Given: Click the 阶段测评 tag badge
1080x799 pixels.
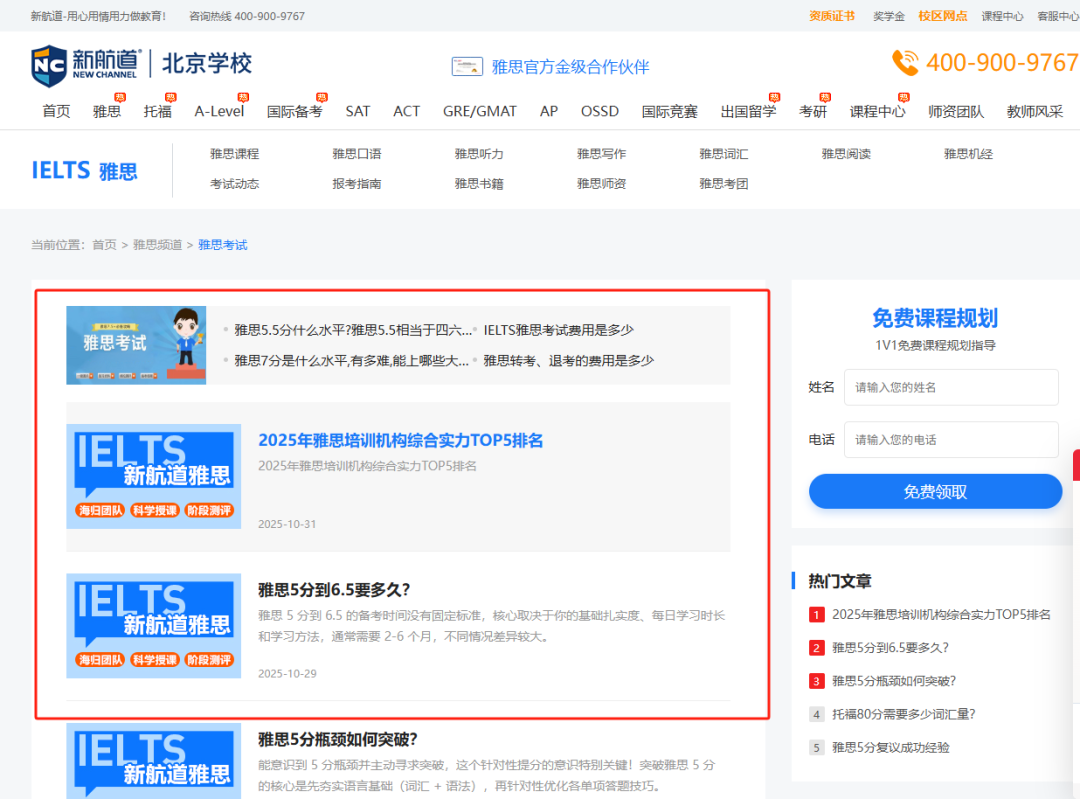Looking at the screenshot, I should click(x=211, y=510).
